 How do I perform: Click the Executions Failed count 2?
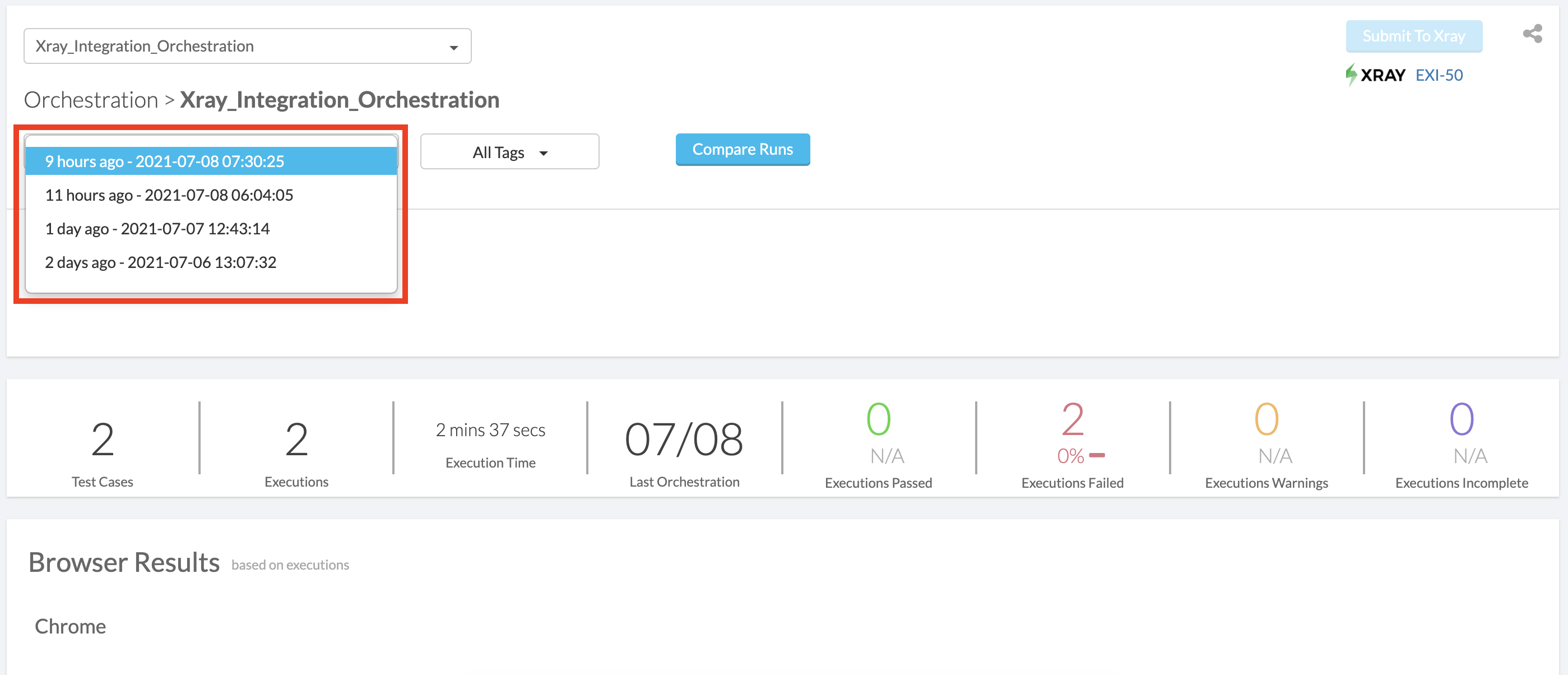1072,419
